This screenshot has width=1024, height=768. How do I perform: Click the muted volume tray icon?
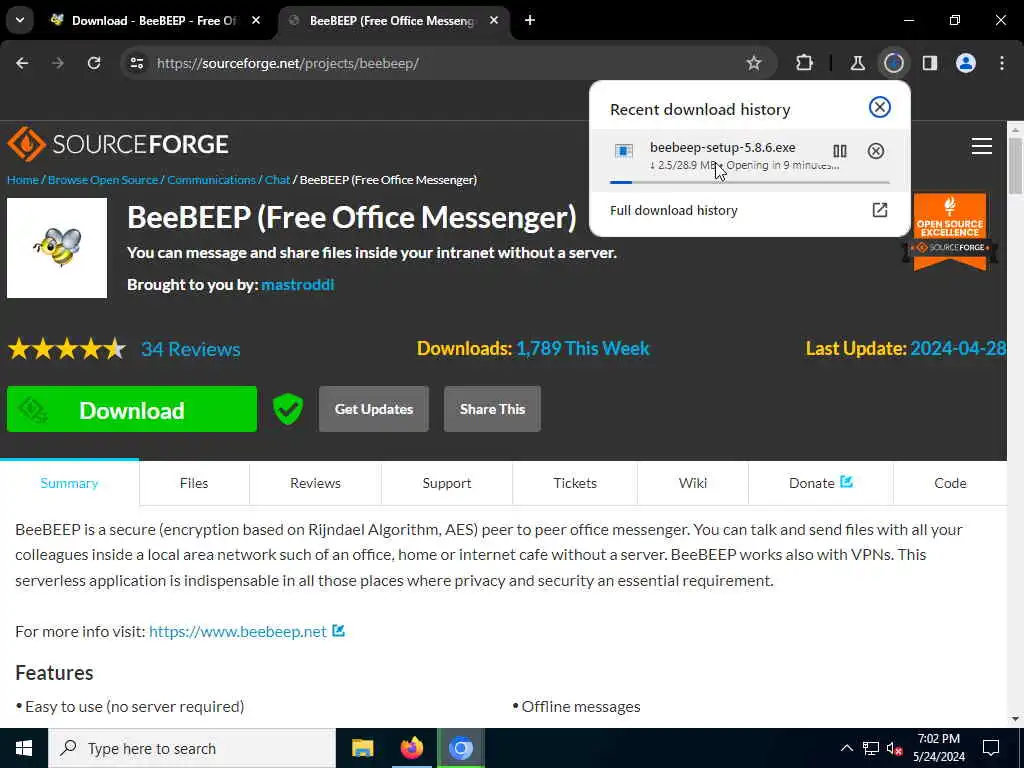click(894, 748)
